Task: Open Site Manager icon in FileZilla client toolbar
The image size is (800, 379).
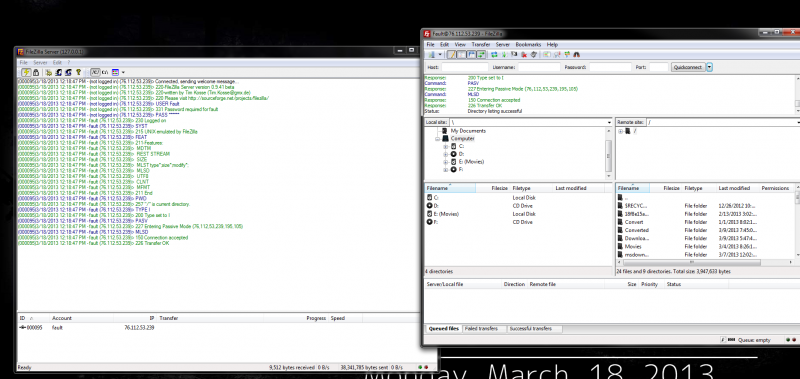Action: [432, 55]
